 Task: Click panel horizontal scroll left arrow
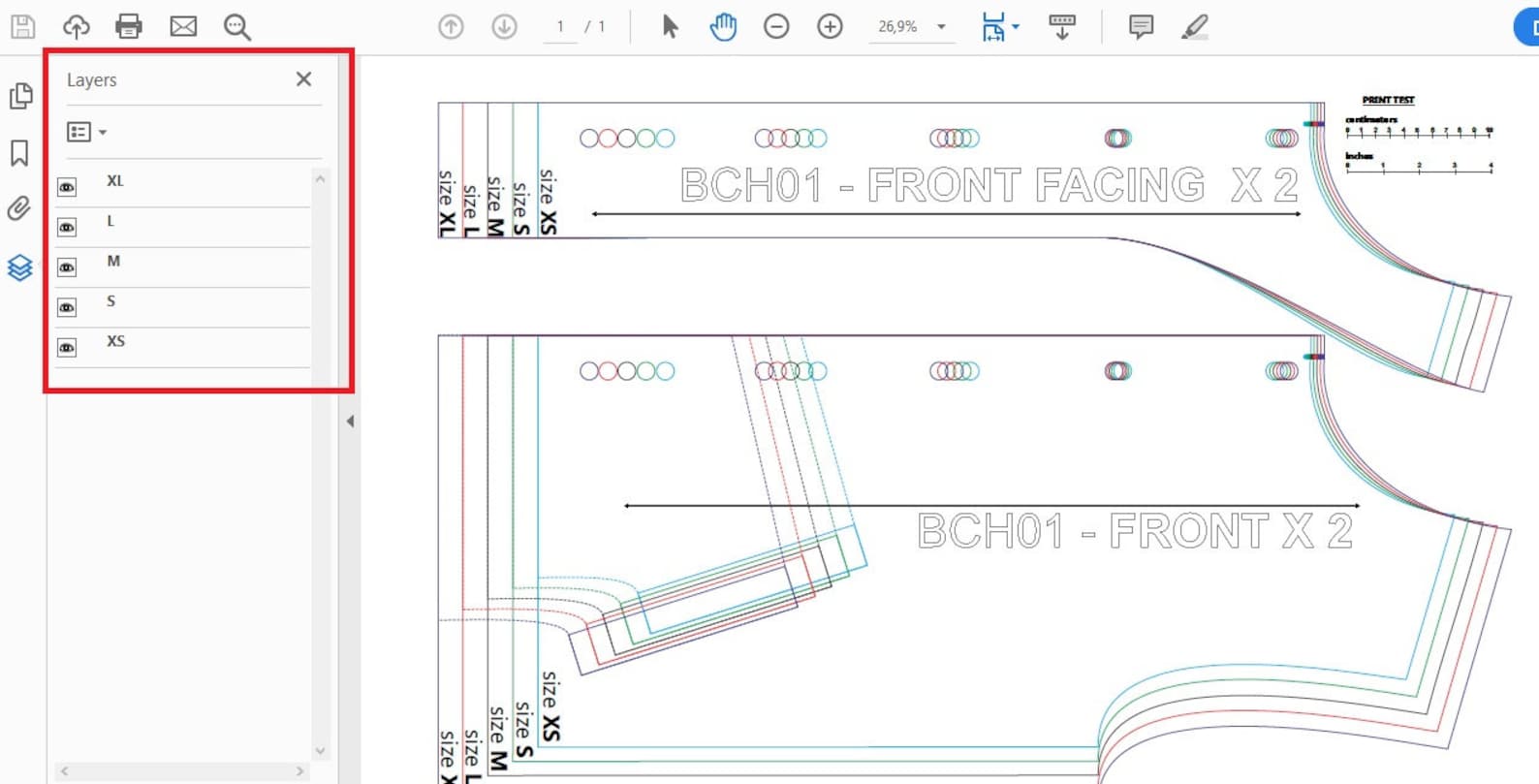(x=65, y=771)
